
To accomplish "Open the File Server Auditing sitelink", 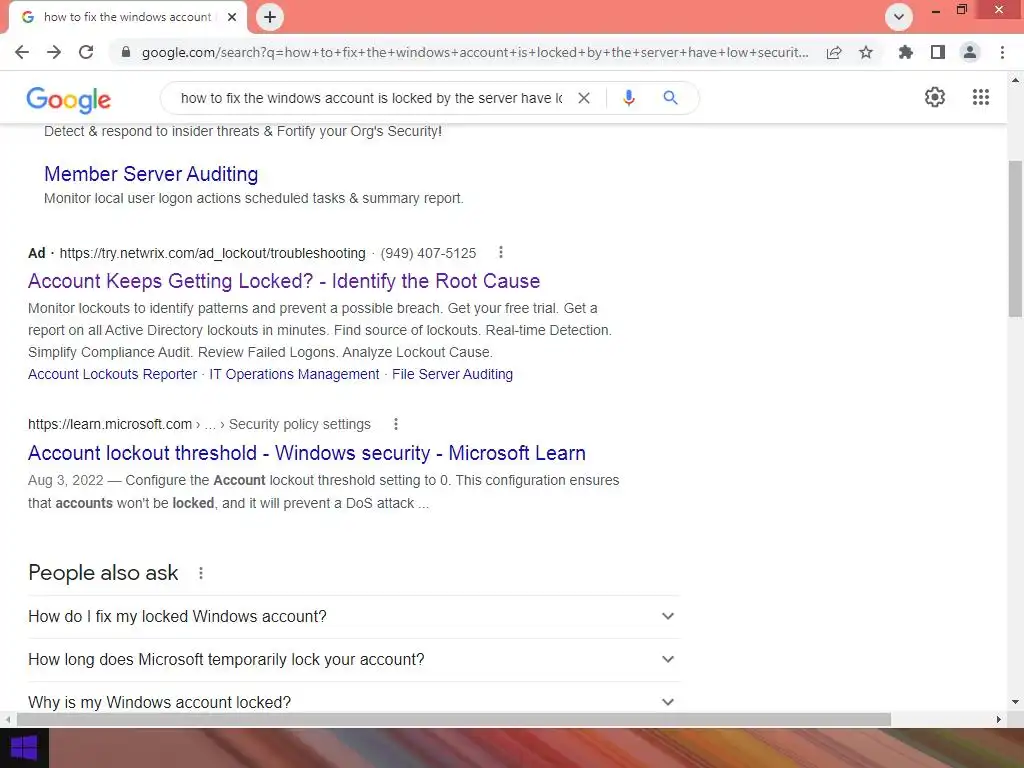I will tap(453, 374).
